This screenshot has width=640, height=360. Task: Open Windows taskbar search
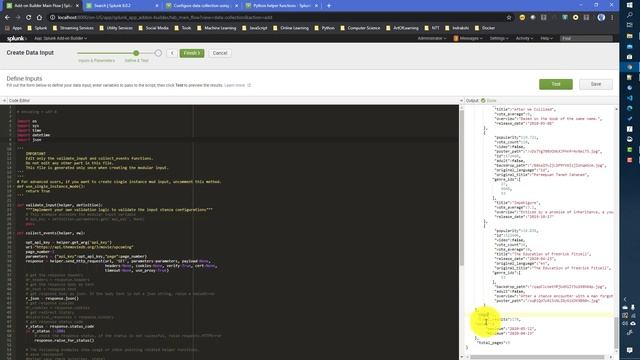[629, 15]
